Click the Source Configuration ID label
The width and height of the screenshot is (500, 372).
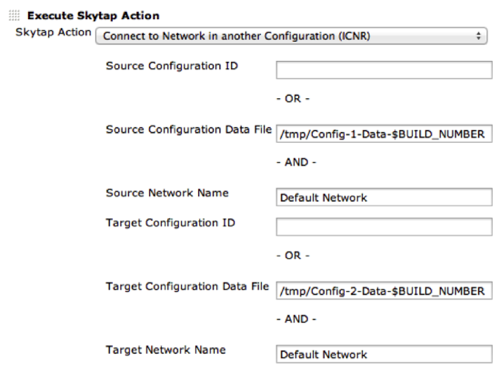click(172, 66)
